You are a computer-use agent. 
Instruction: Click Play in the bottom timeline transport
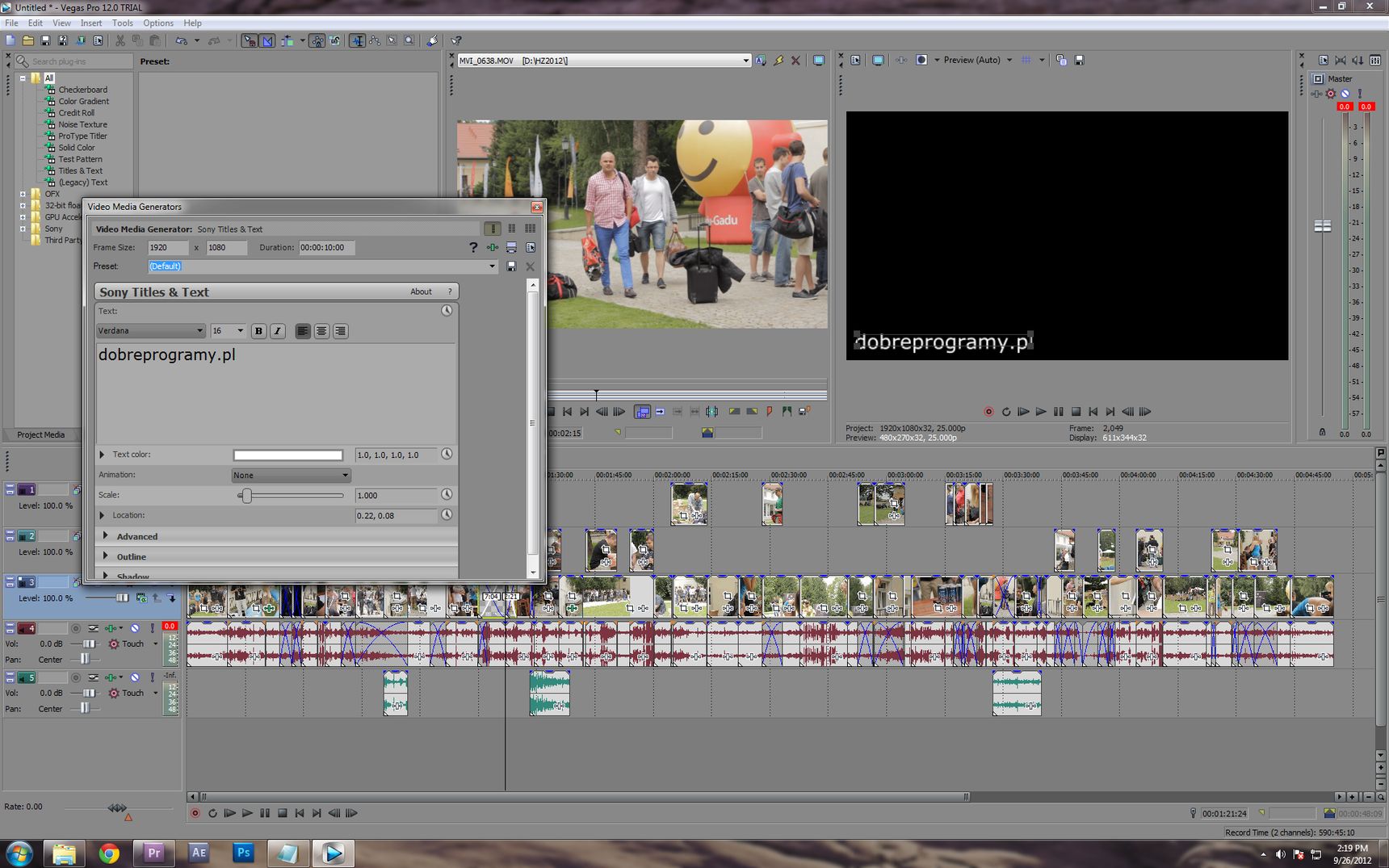pyautogui.click(x=247, y=813)
